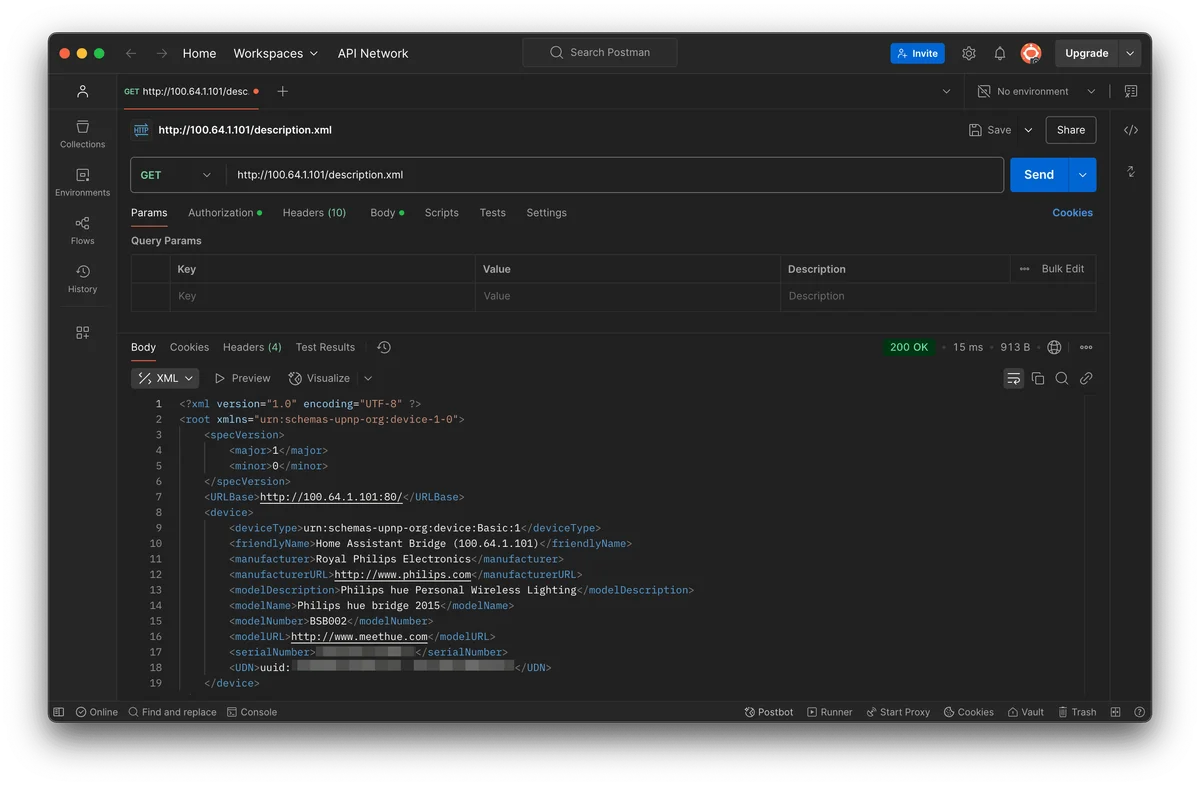Image resolution: width=1200 pixels, height=786 pixels.
Task: Click the Save button
Action: 990,130
